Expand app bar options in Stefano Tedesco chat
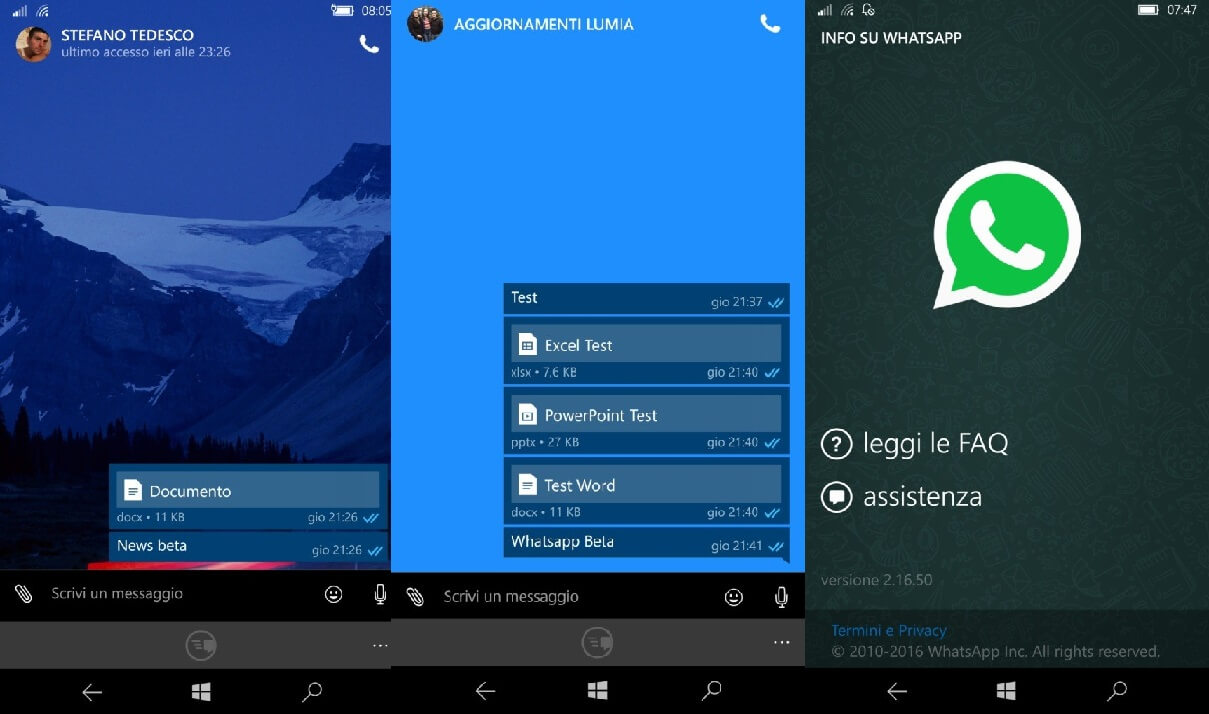Viewport: 1209px width, 714px height. (380, 646)
